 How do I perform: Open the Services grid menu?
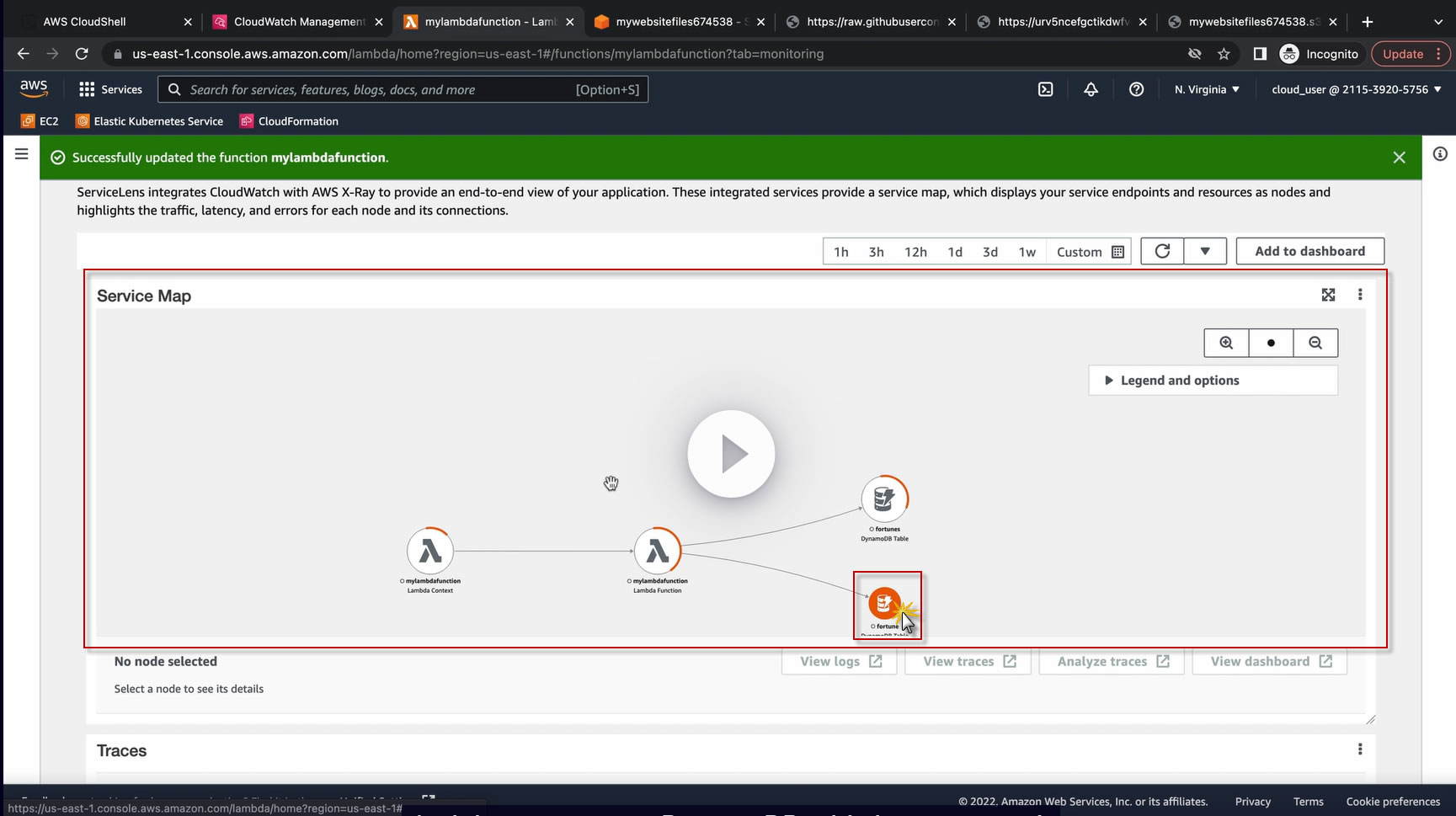[x=110, y=89]
